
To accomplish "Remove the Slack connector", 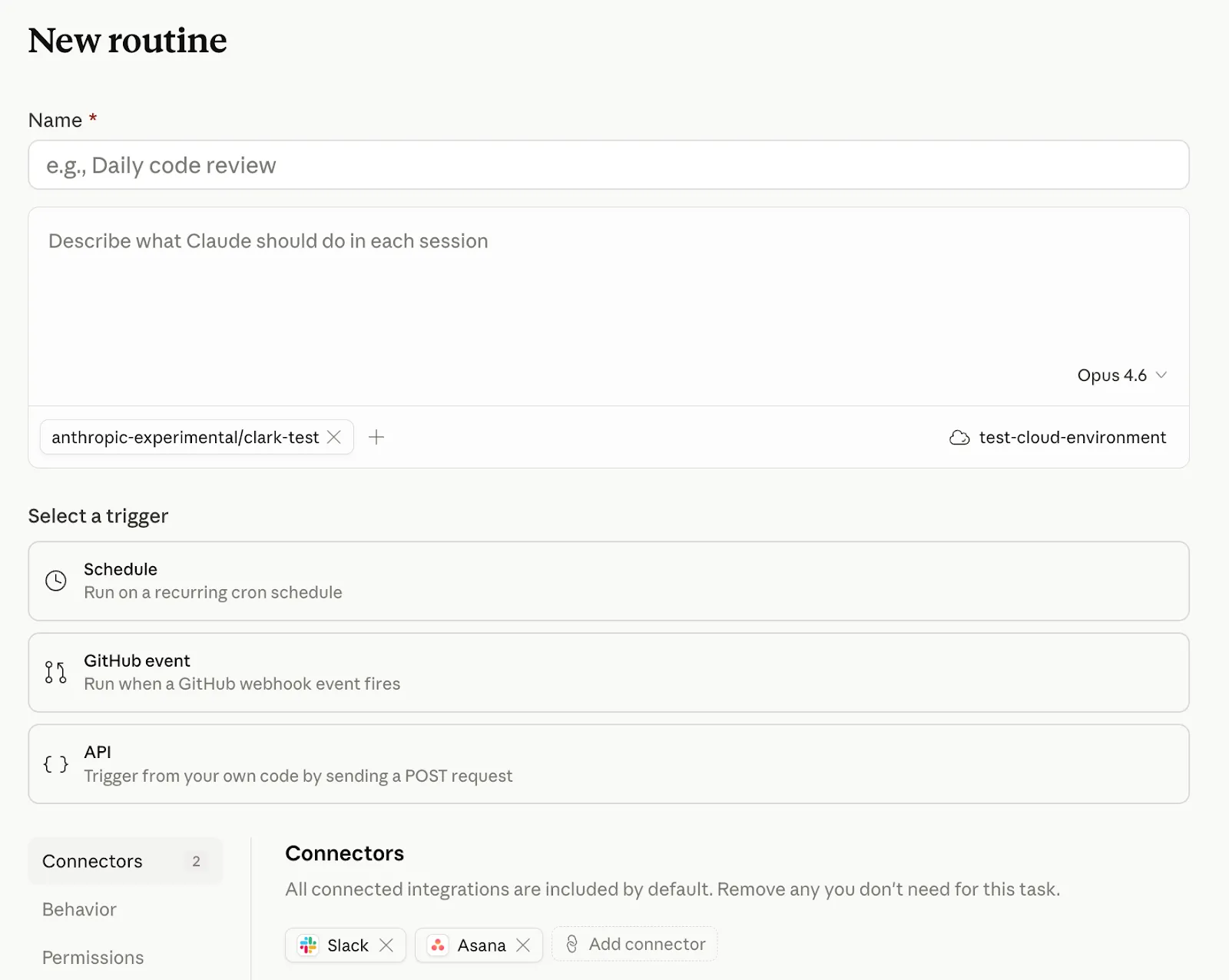I will 388,945.
